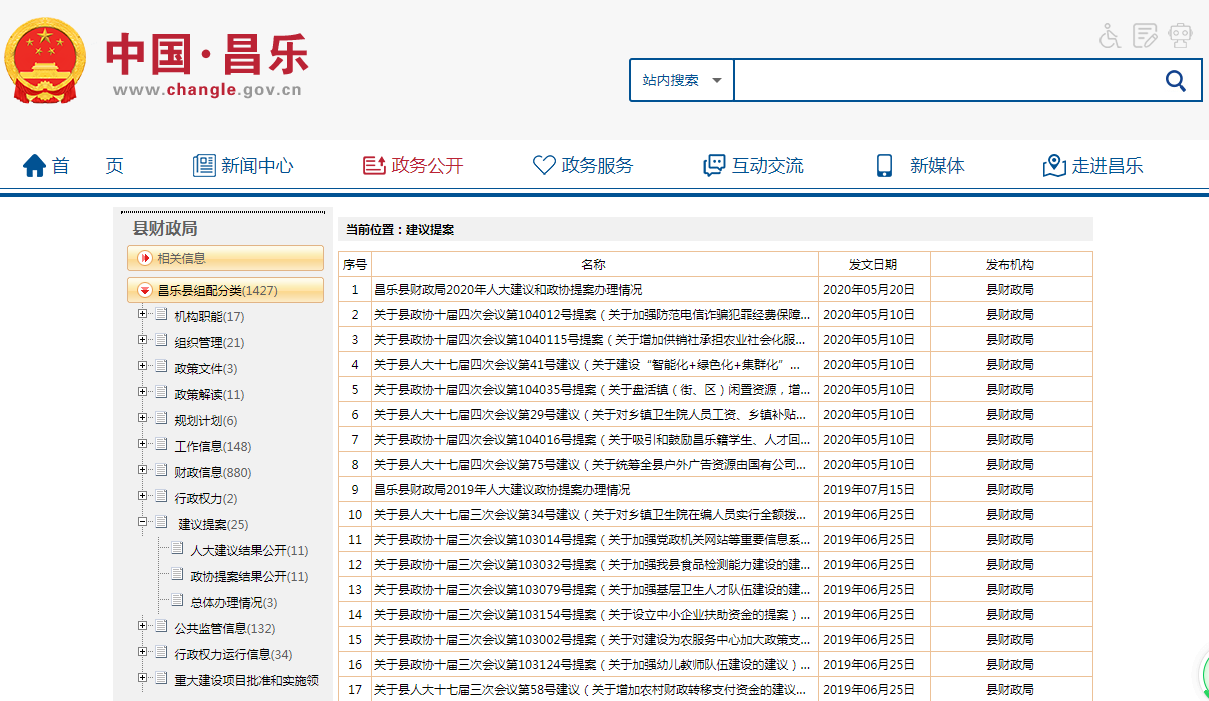Expand the 公共监管信息 tree node
This screenshot has height=701, width=1209.
tap(142, 627)
